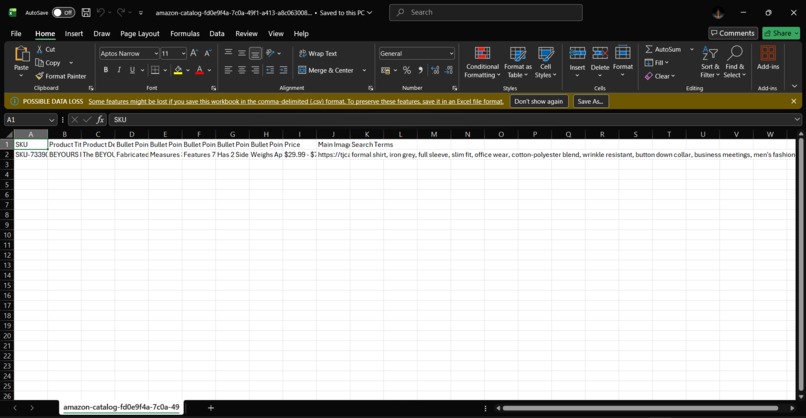Click the Possible Data Loss message link
The width and height of the screenshot is (806, 418).
click(x=296, y=101)
